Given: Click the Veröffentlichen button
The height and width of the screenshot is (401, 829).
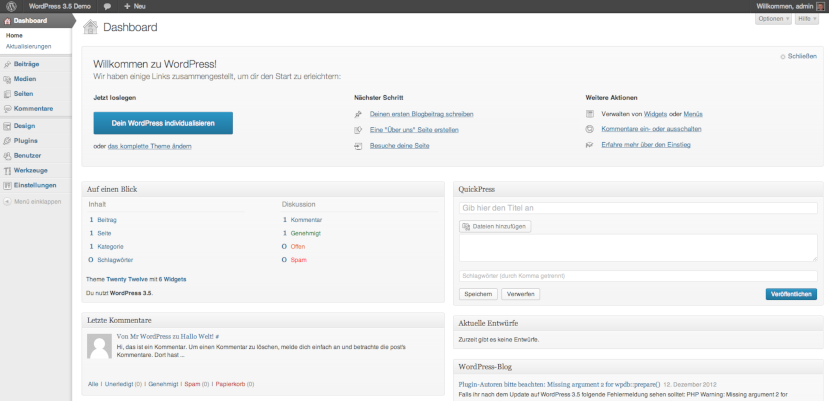Looking at the screenshot, I should click(791, 294).
